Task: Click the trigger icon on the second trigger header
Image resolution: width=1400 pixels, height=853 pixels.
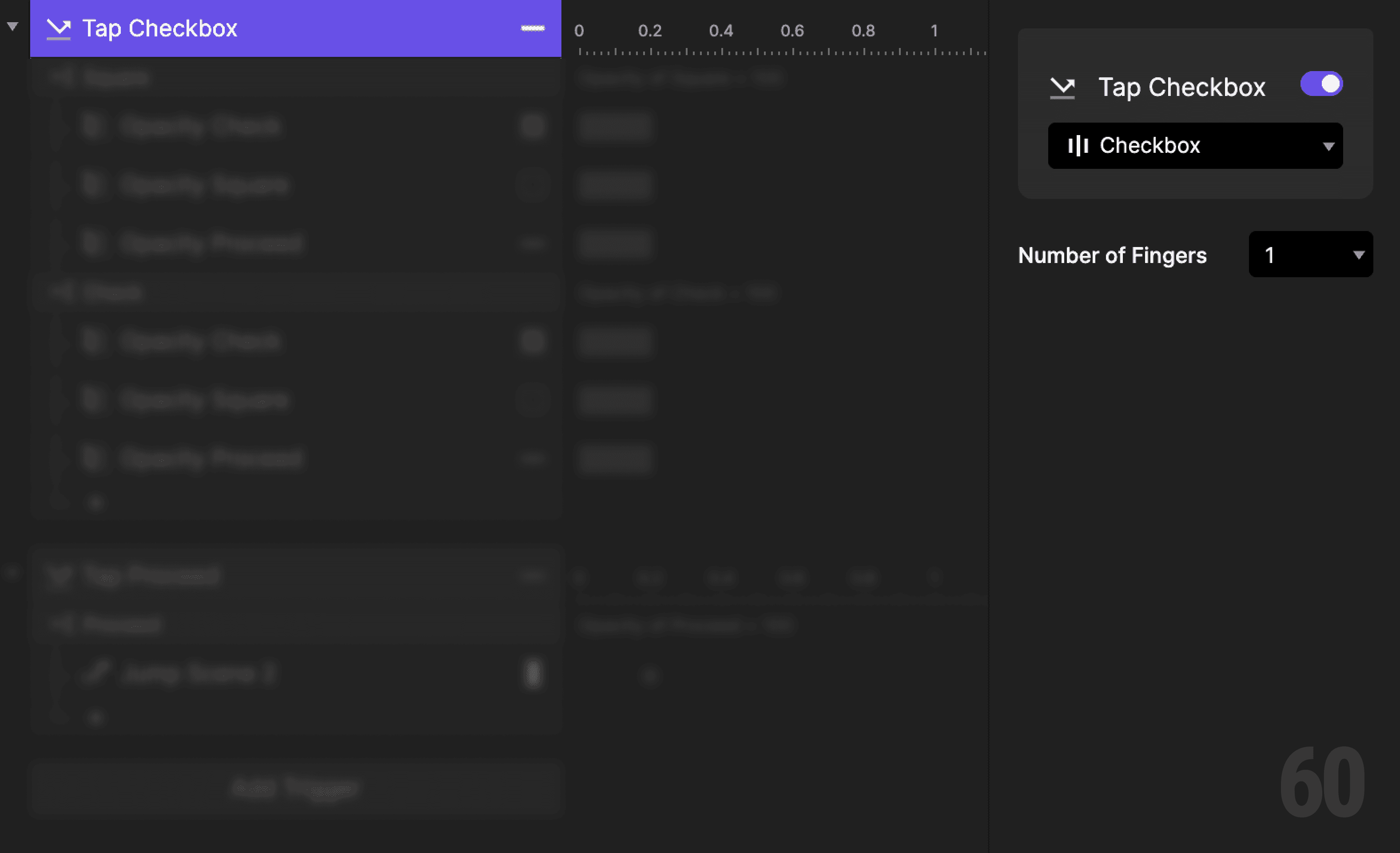Action: (59, 575)
